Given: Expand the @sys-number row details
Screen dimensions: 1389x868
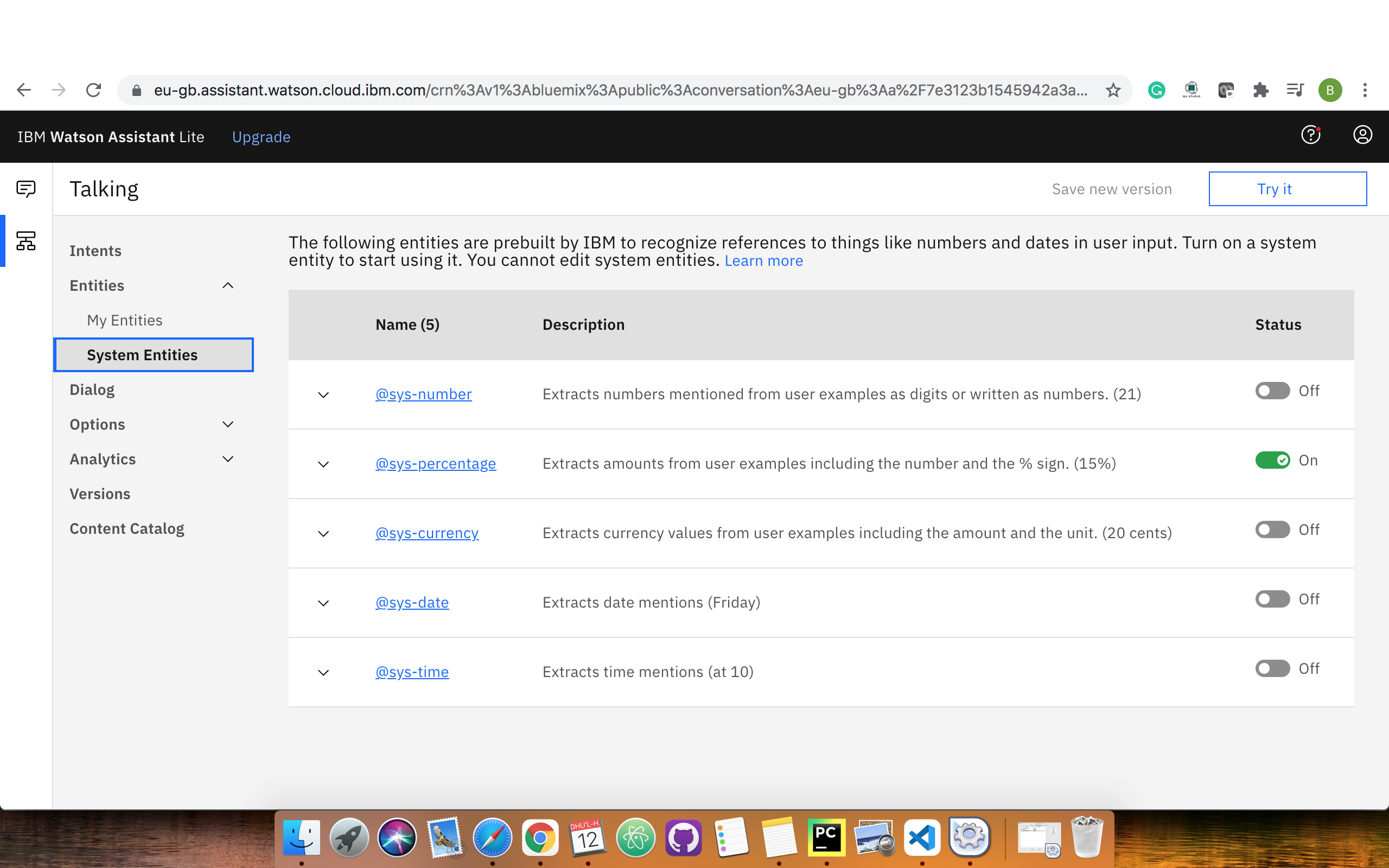Looking at the screenshot, I should [x=323, y=394].
